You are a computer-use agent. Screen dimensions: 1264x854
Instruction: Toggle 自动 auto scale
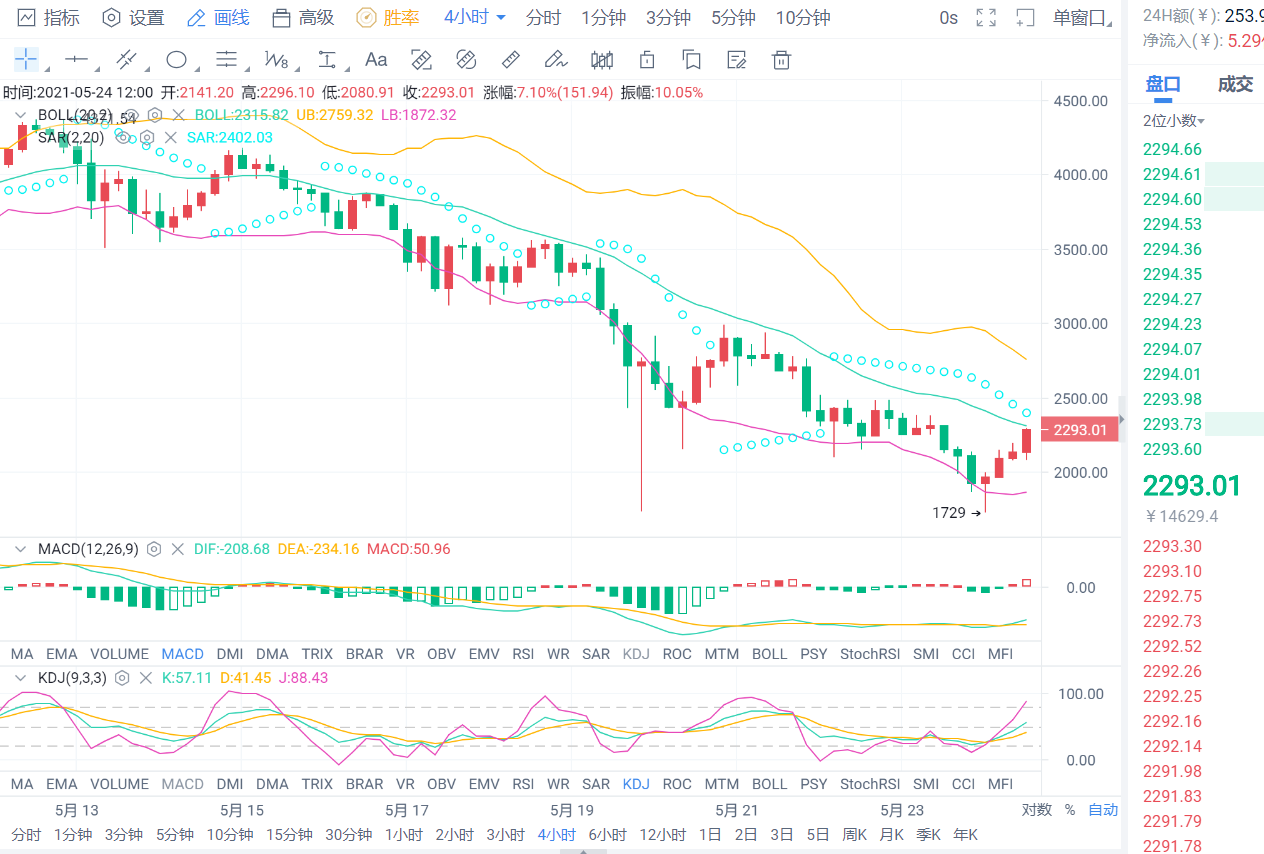[1103, 810]
